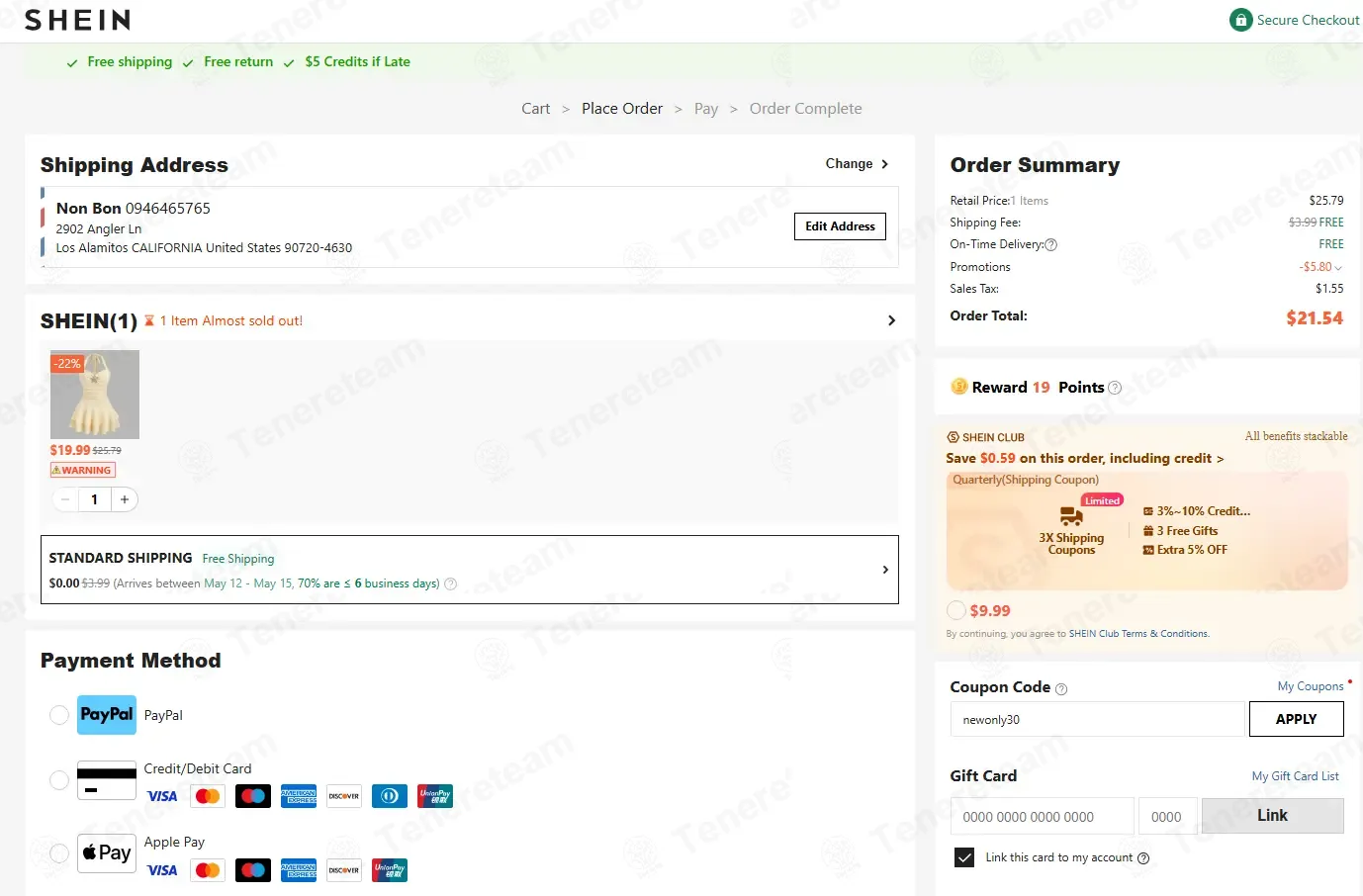Image resolution: width=1363 pixels, height=896 pixels.
Task: Expand the Promotions -$5.80 dropdown
Action: [x=1338, y=268]
